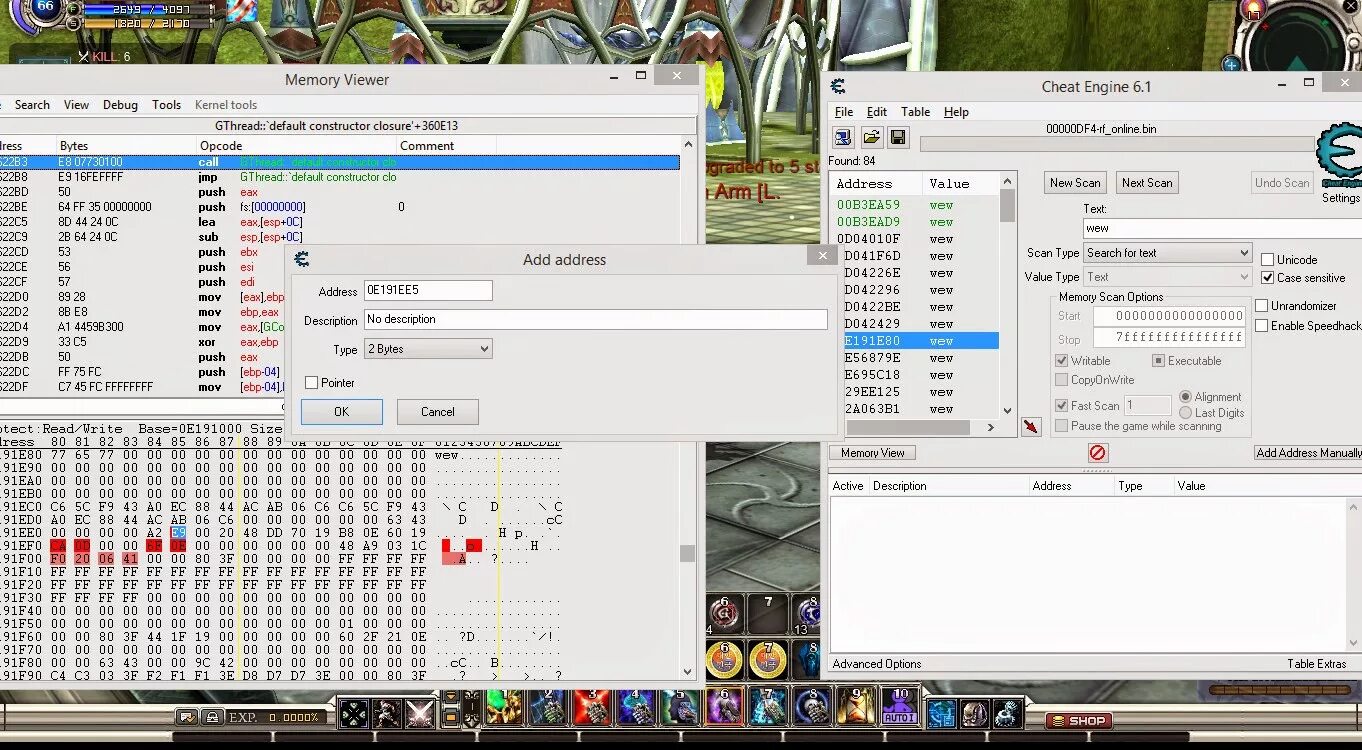Select hotbar skill slot 4

tap(637, 707)
